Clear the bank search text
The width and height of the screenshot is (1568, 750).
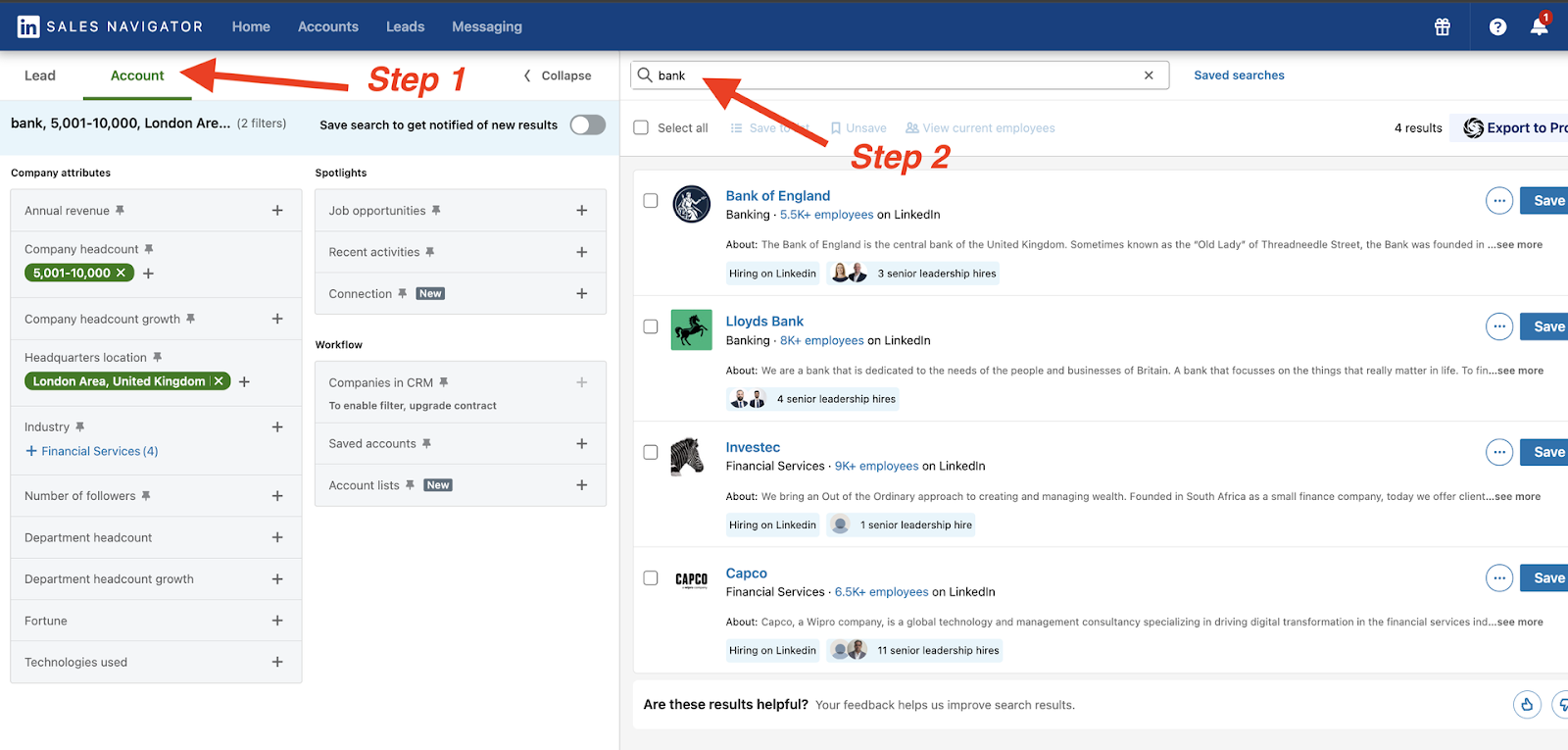coord(1149,75)
